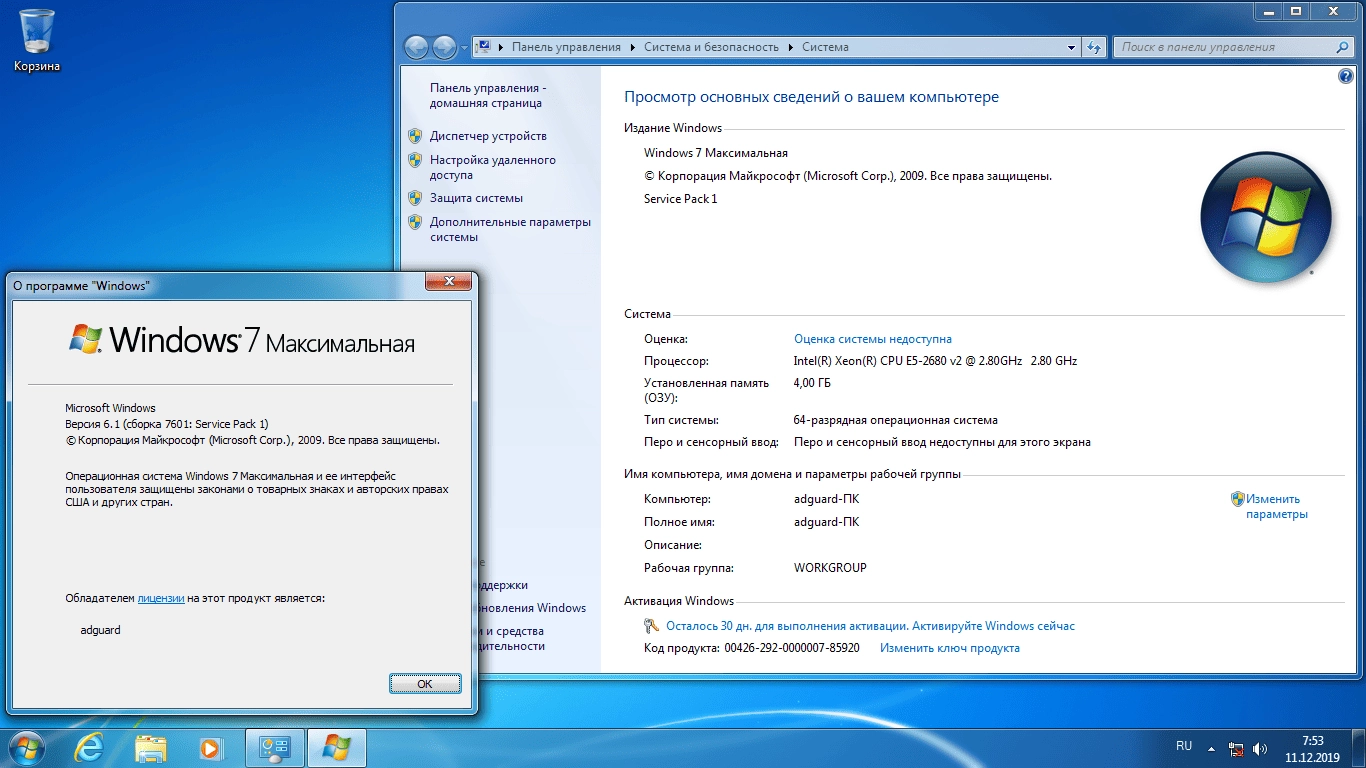Select Система и безопасность breadcrumb
This screenshot has width=1366, height=768.
tap(711, 47)
